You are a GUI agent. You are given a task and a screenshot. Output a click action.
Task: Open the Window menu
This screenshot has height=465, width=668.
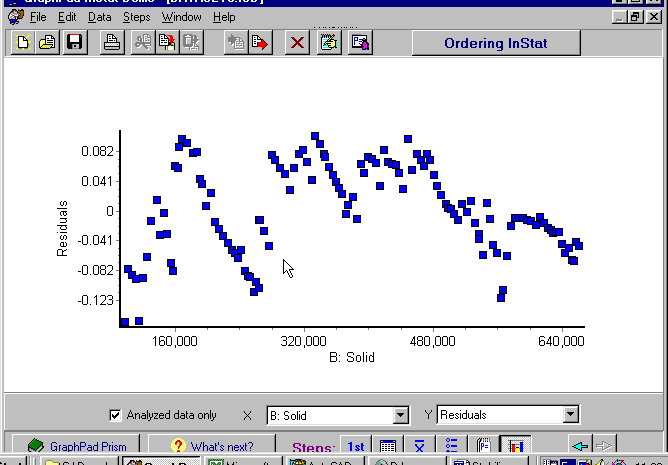click(x=181, y=17)
